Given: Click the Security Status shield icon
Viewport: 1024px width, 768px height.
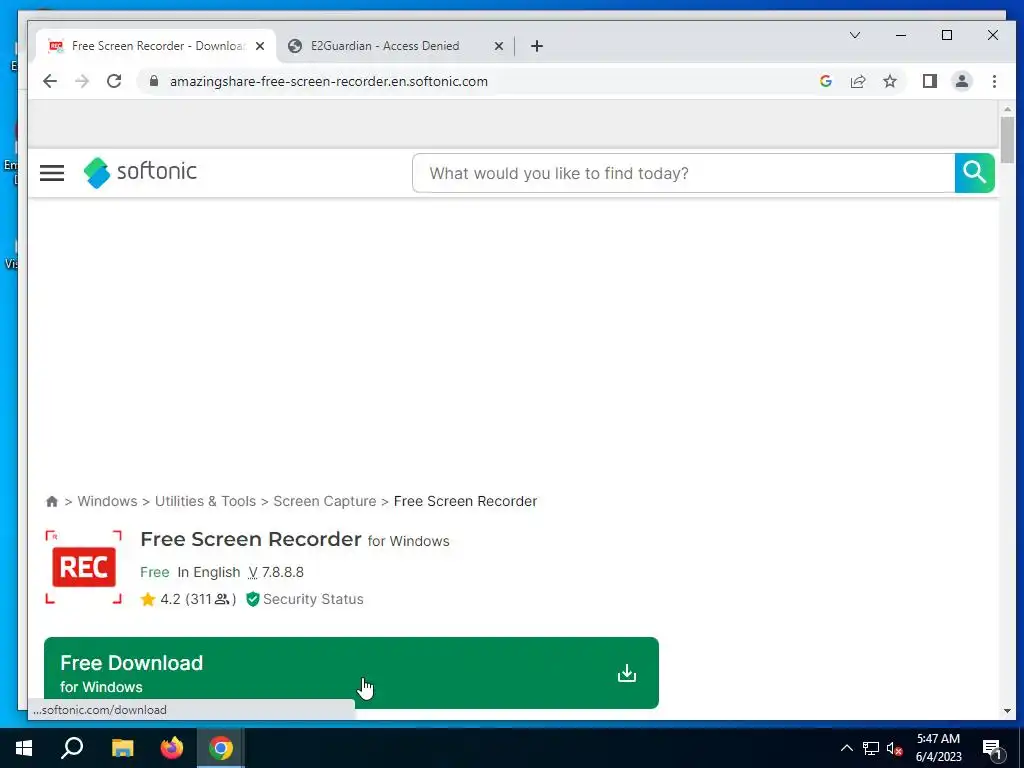Looking at the screenshot, I should [253, 599].
